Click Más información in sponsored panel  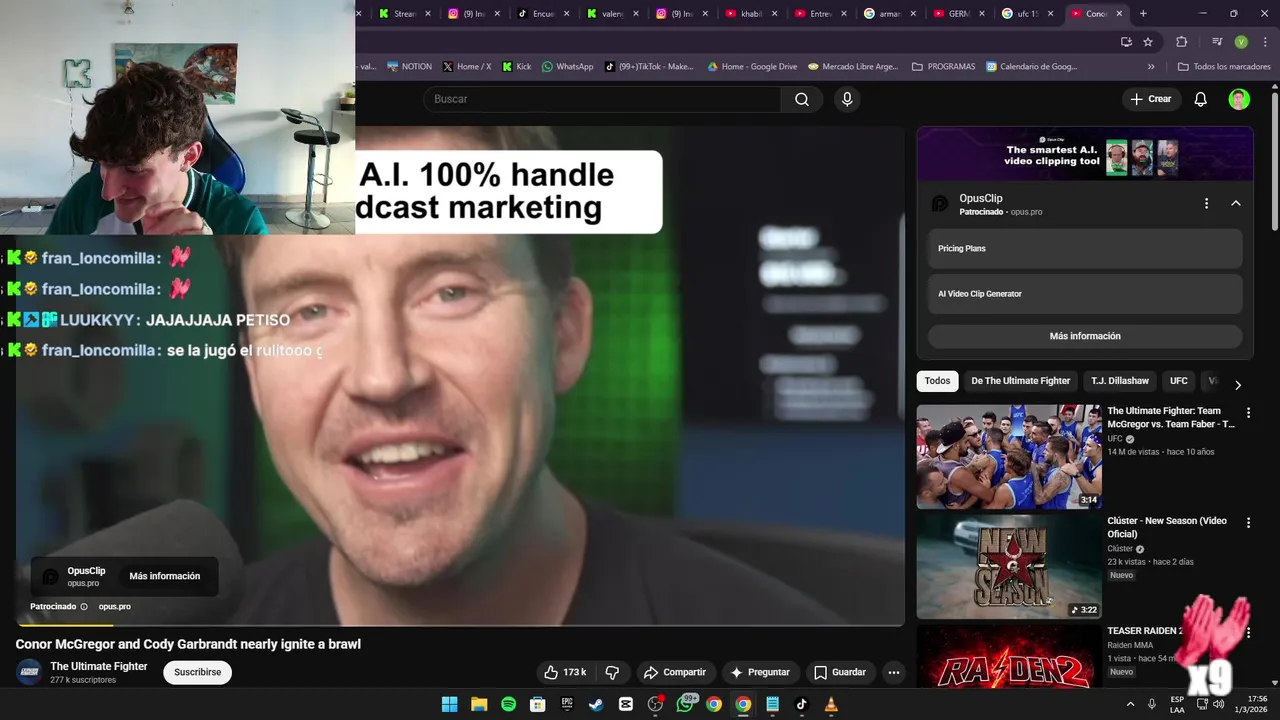click(x=1085, y=336)
